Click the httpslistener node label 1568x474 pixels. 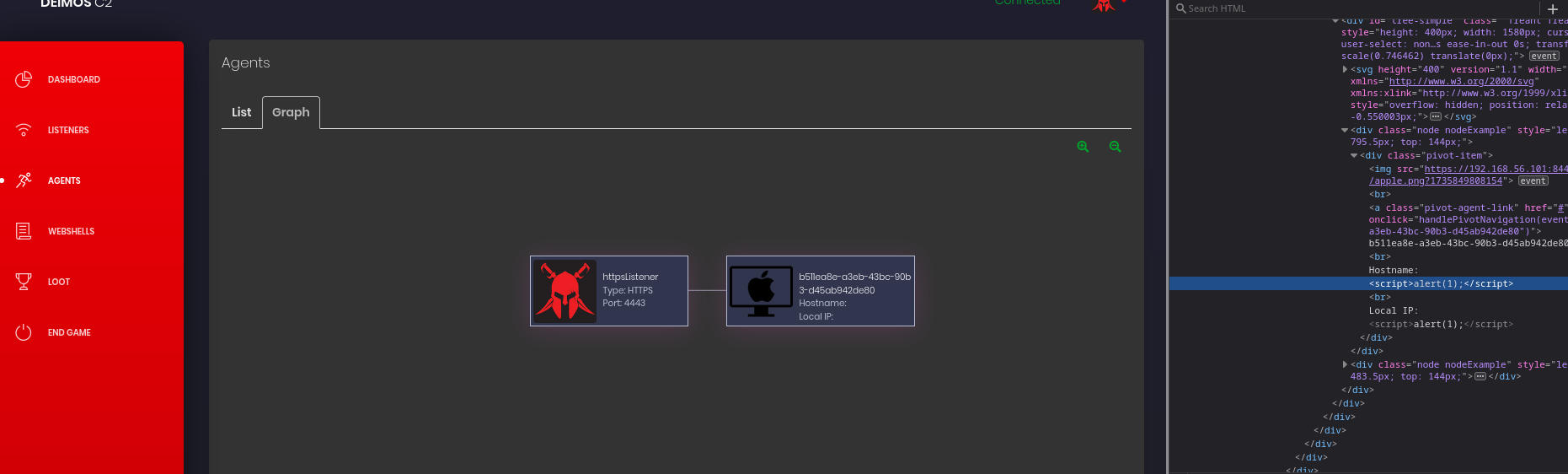click(630, 277)
